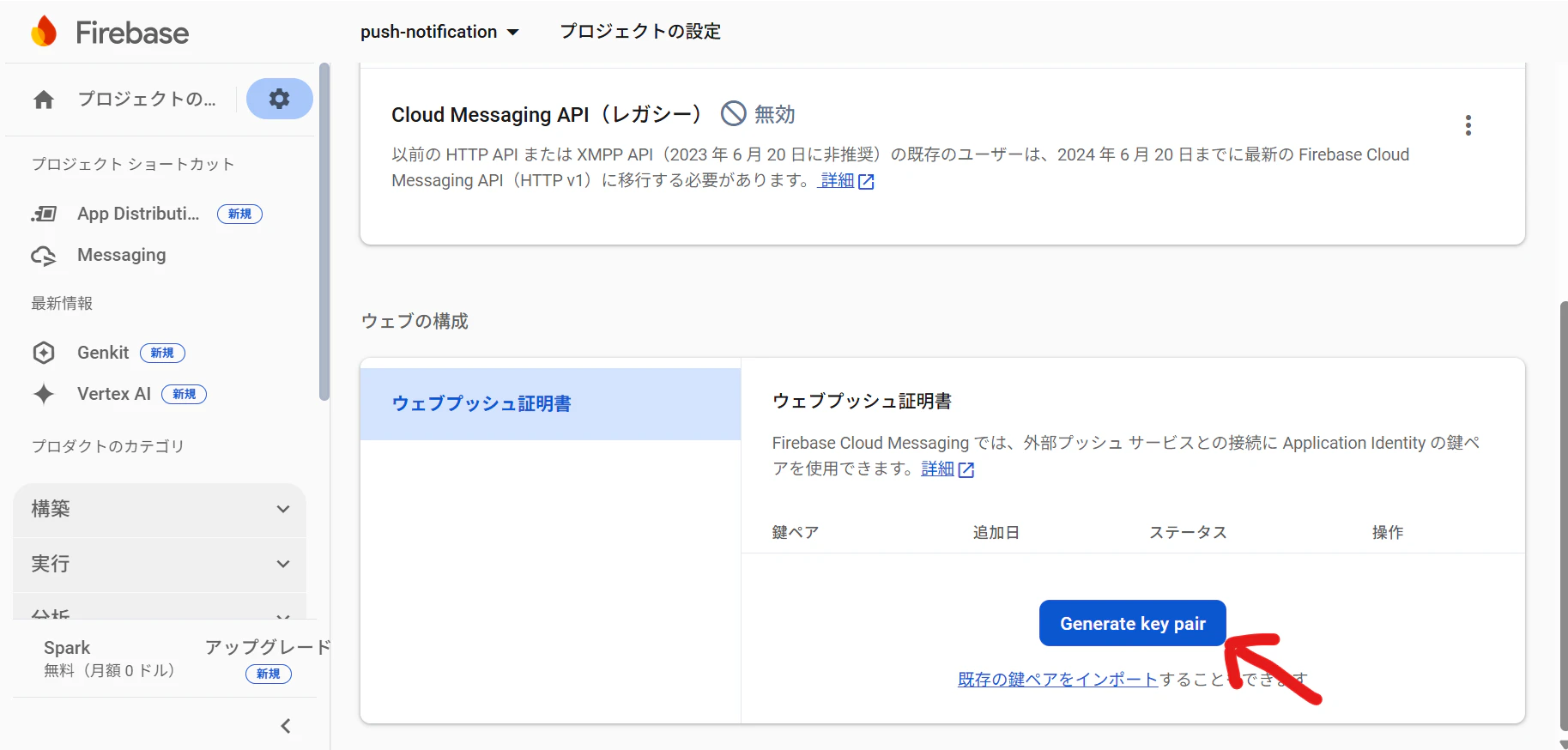1568x750 pixels.
Task: Click the Spark plan label
Action: 67,648
